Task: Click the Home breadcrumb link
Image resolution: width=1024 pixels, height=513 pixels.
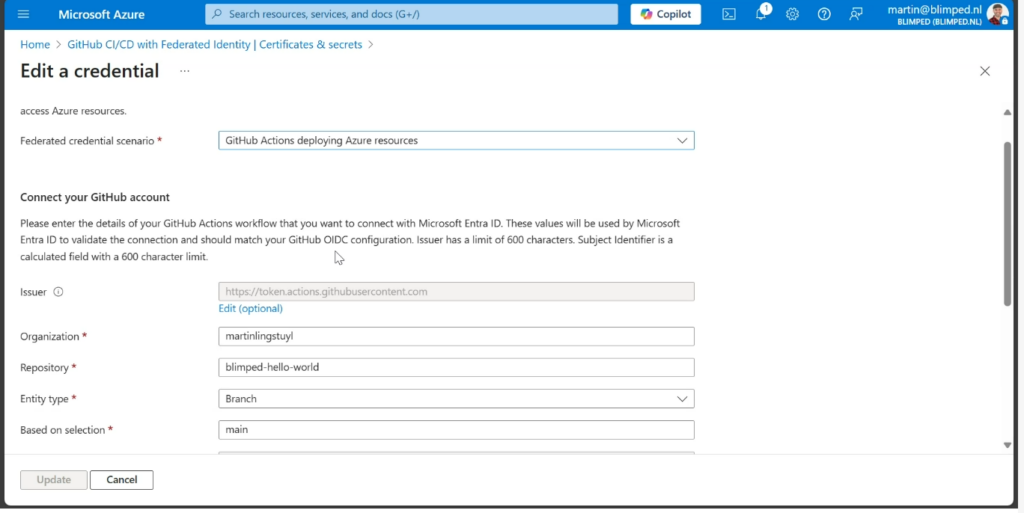Action: click(x=35, y=44)
